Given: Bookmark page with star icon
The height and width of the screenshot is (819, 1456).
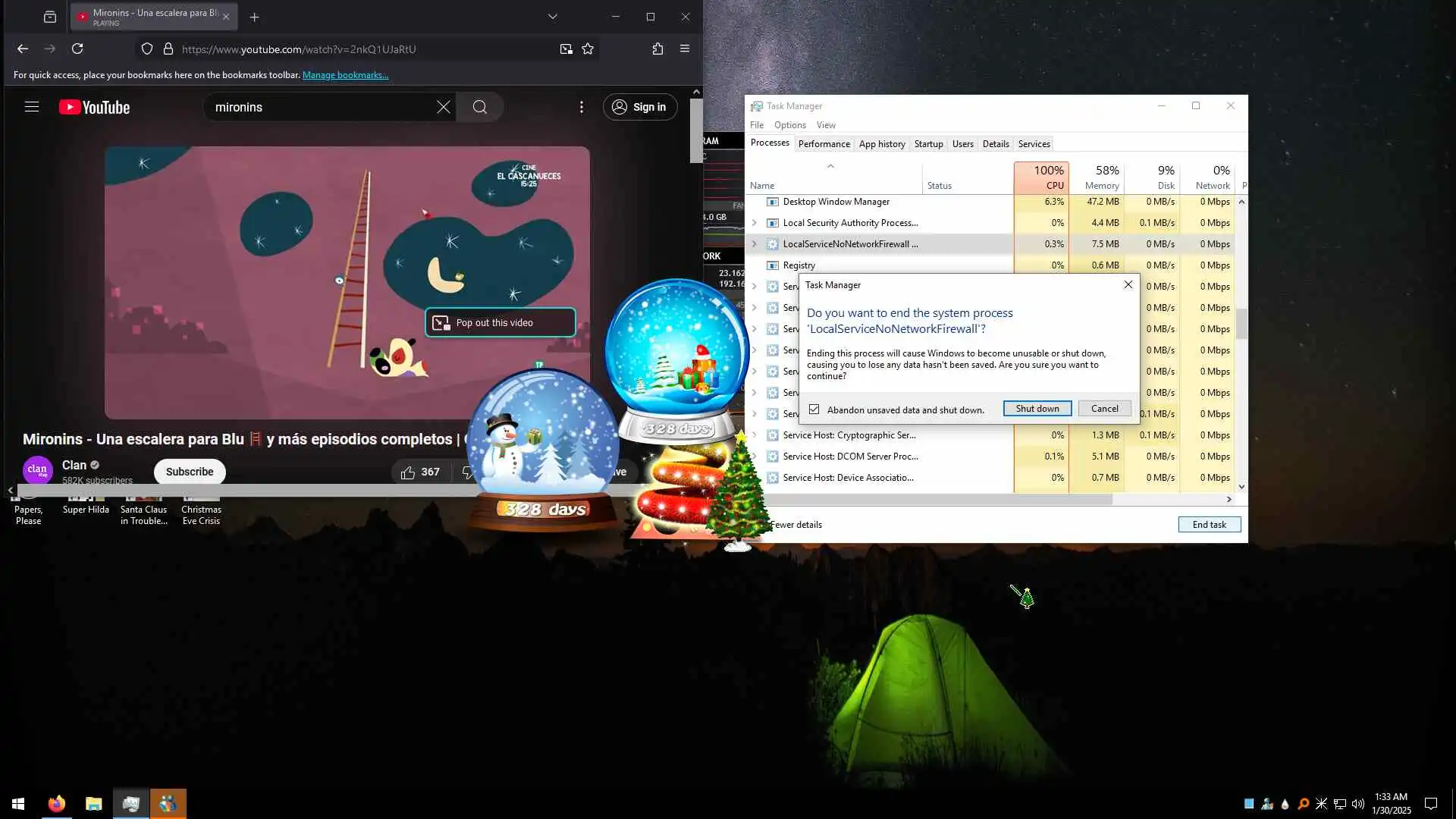Looking at the screenshot, I should coord(588,49).
